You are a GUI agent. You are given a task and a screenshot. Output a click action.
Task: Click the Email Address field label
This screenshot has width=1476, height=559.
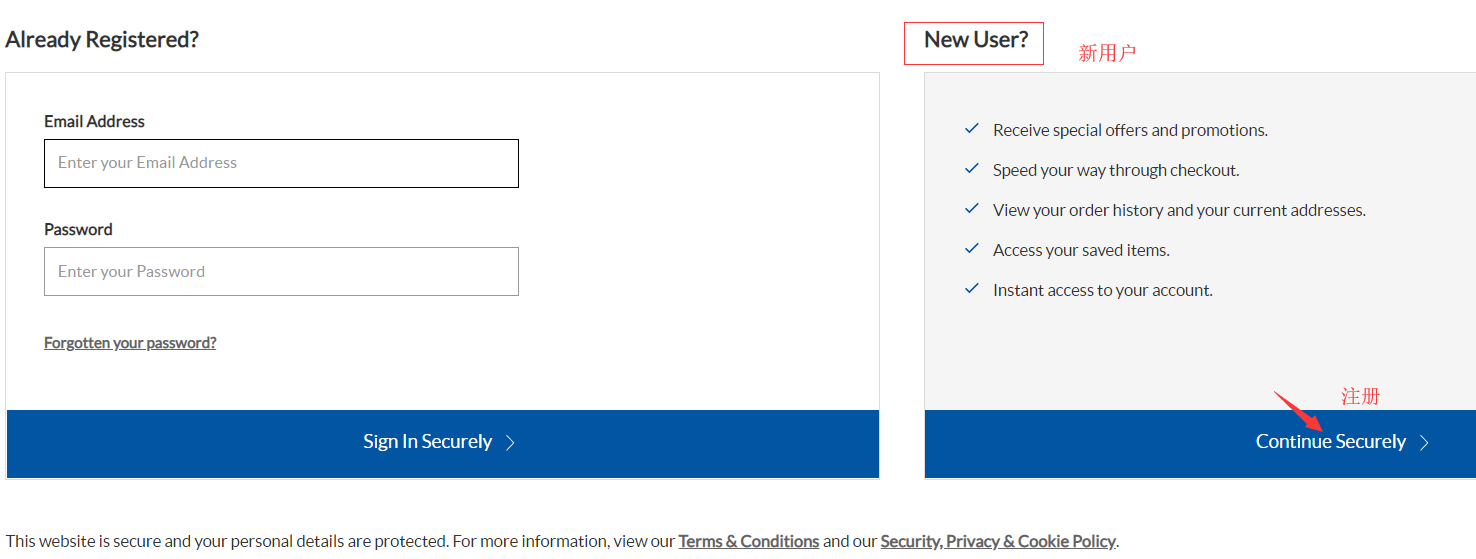pyautogui.click(x=94, y=121)
